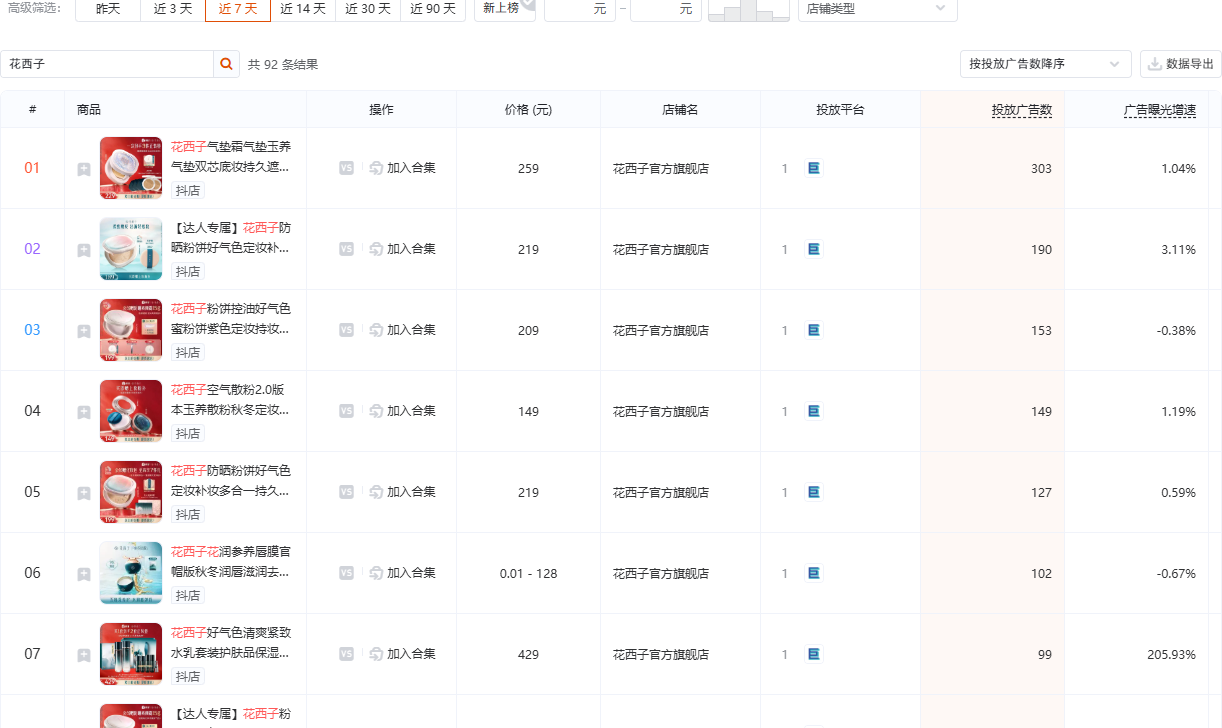Open product title 花西子好气色清爽紧致
1222x728 pixels.
click(231, 643)
